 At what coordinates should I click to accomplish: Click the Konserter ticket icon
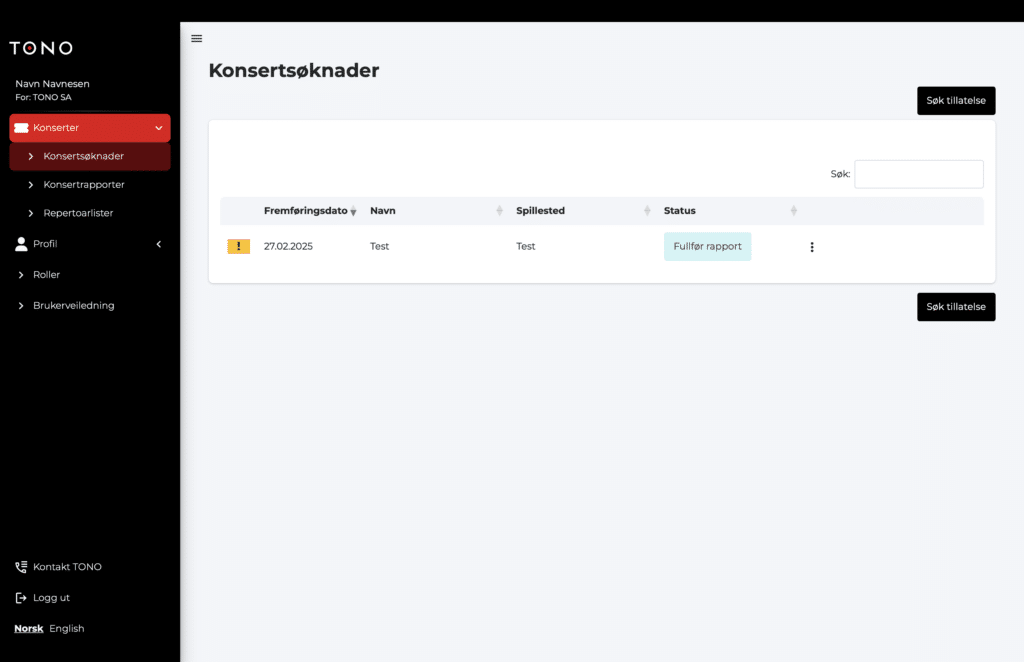[x=22, y=128]
